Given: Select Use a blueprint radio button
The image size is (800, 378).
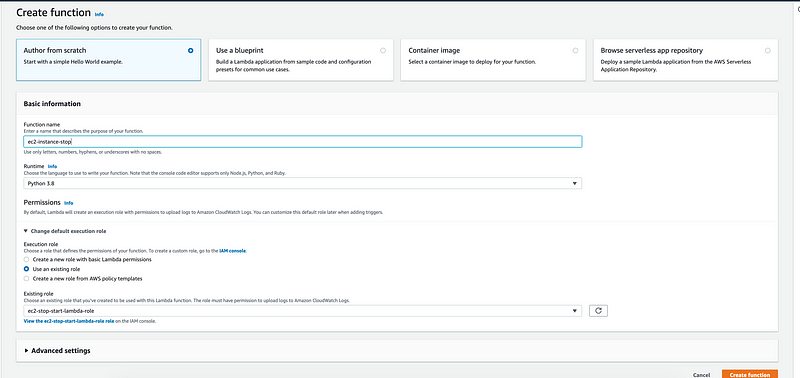Looking at the screenshot, I should pos(383,51).
